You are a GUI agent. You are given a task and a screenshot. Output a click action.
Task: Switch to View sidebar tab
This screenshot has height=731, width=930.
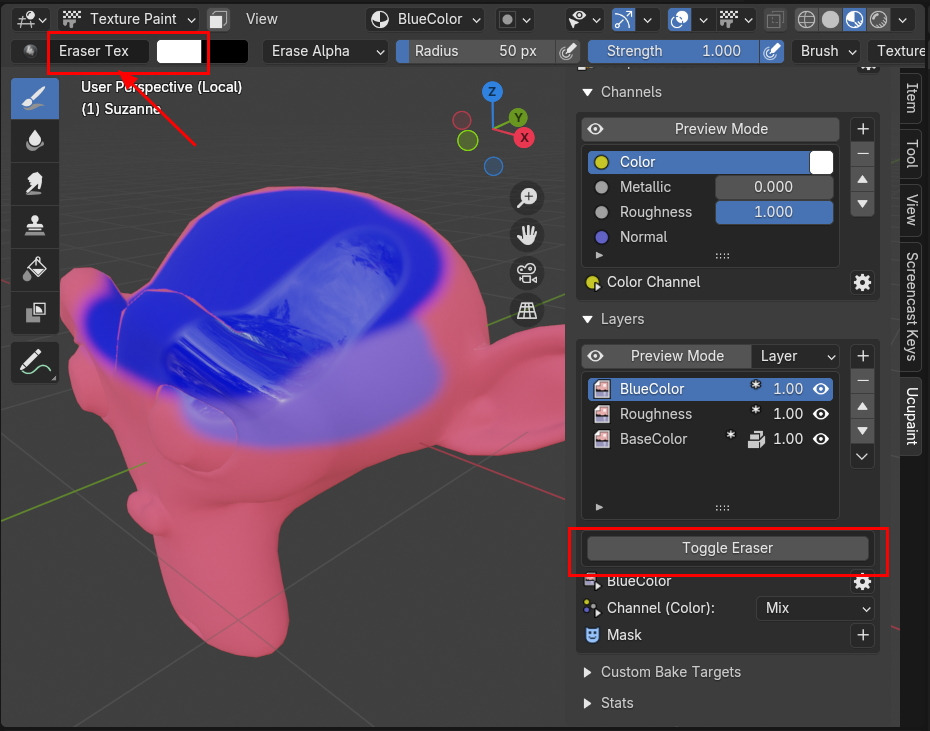[x=912, y=210]
